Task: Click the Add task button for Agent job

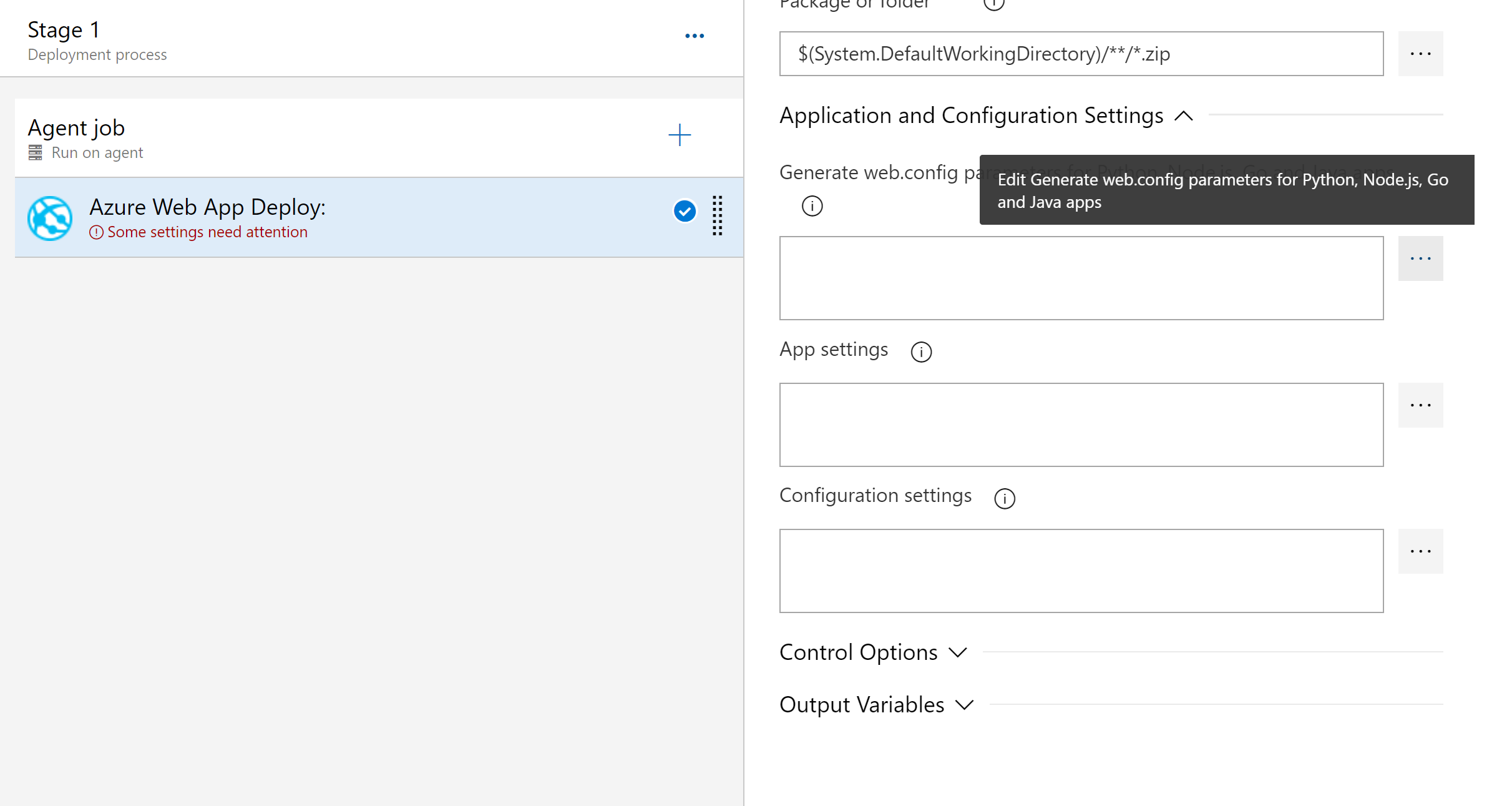Action: [679, 134]
